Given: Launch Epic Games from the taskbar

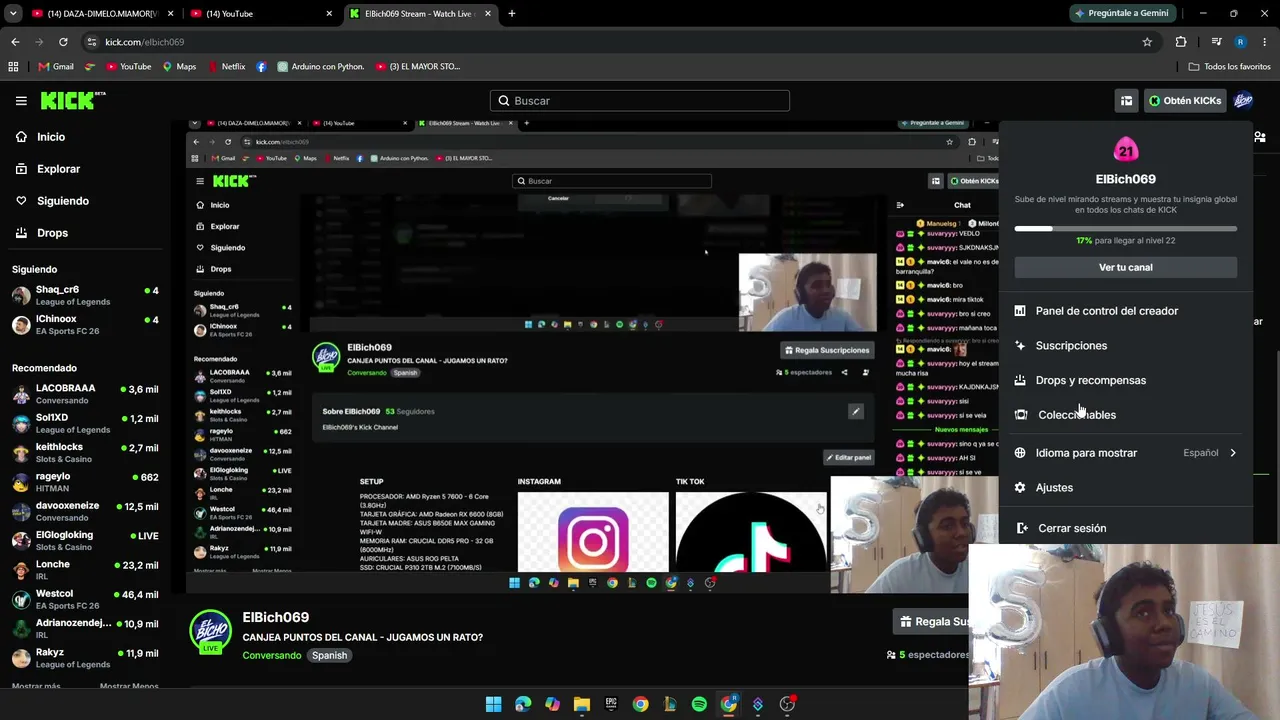Looking at the screenshot, I should [x=611, y=704].
